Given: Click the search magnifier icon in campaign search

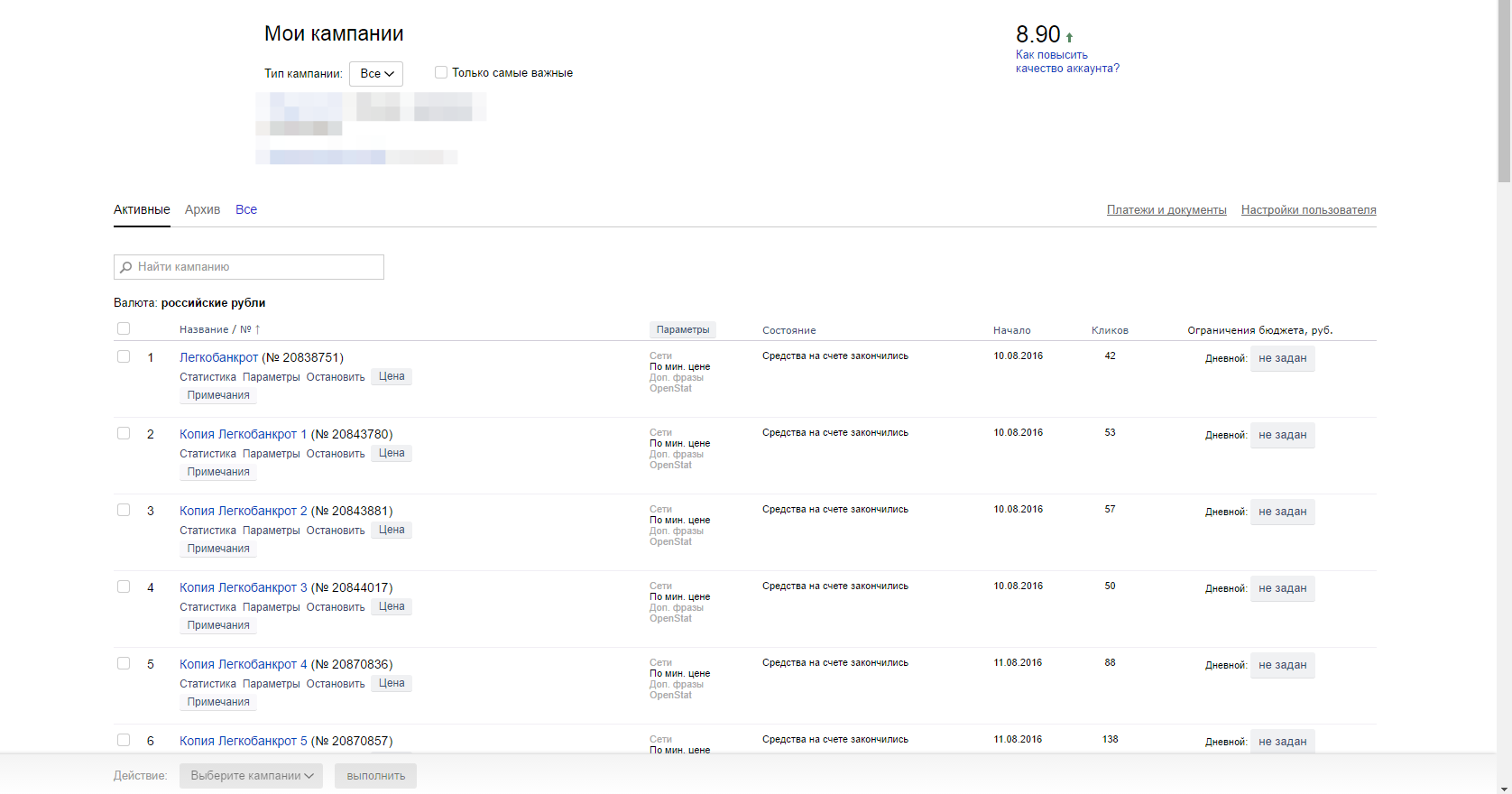Looking at the screenshot, I should coord(126,267).
